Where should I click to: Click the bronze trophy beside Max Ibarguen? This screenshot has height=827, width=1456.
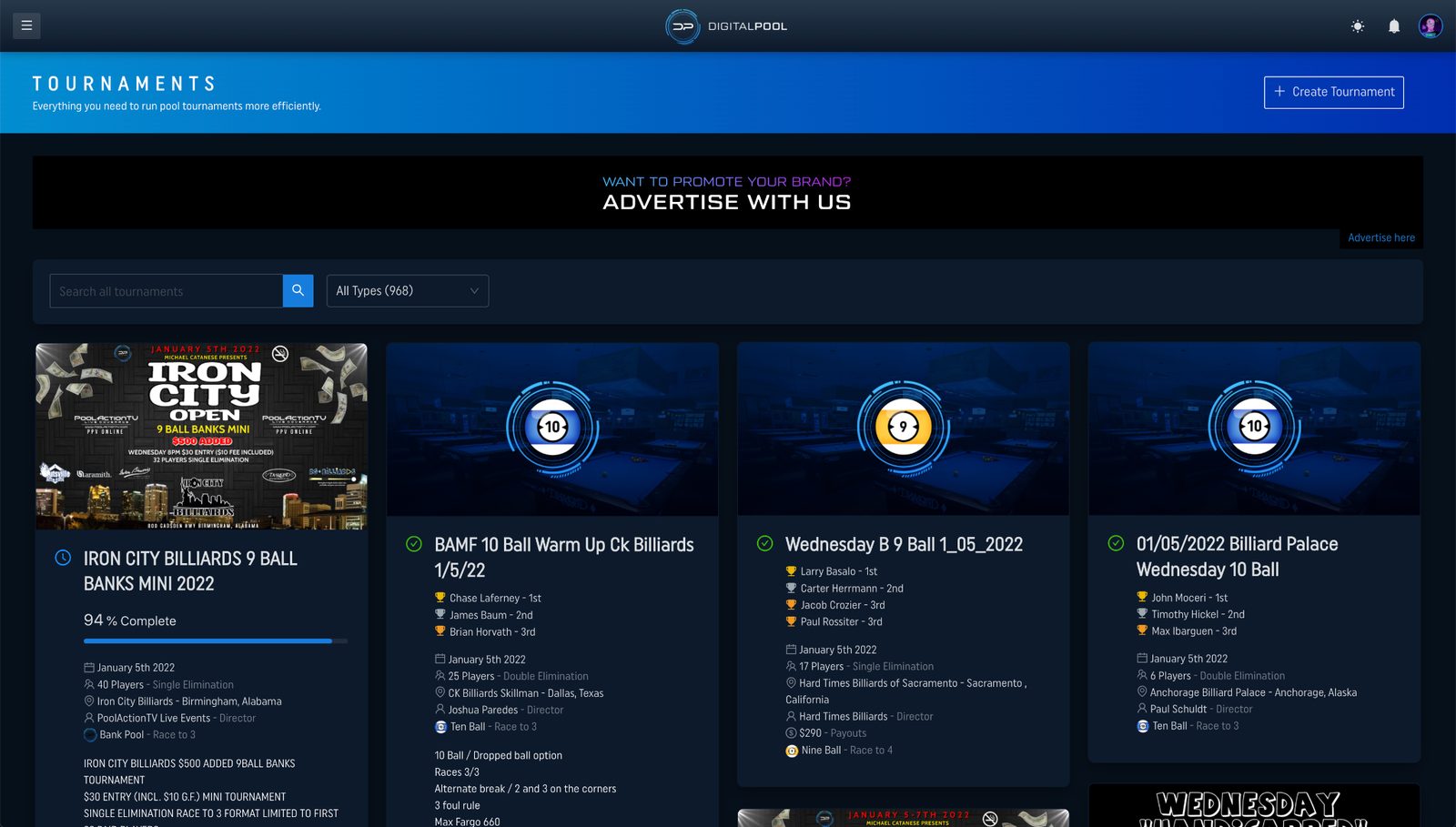click(x=1142, y=630)
